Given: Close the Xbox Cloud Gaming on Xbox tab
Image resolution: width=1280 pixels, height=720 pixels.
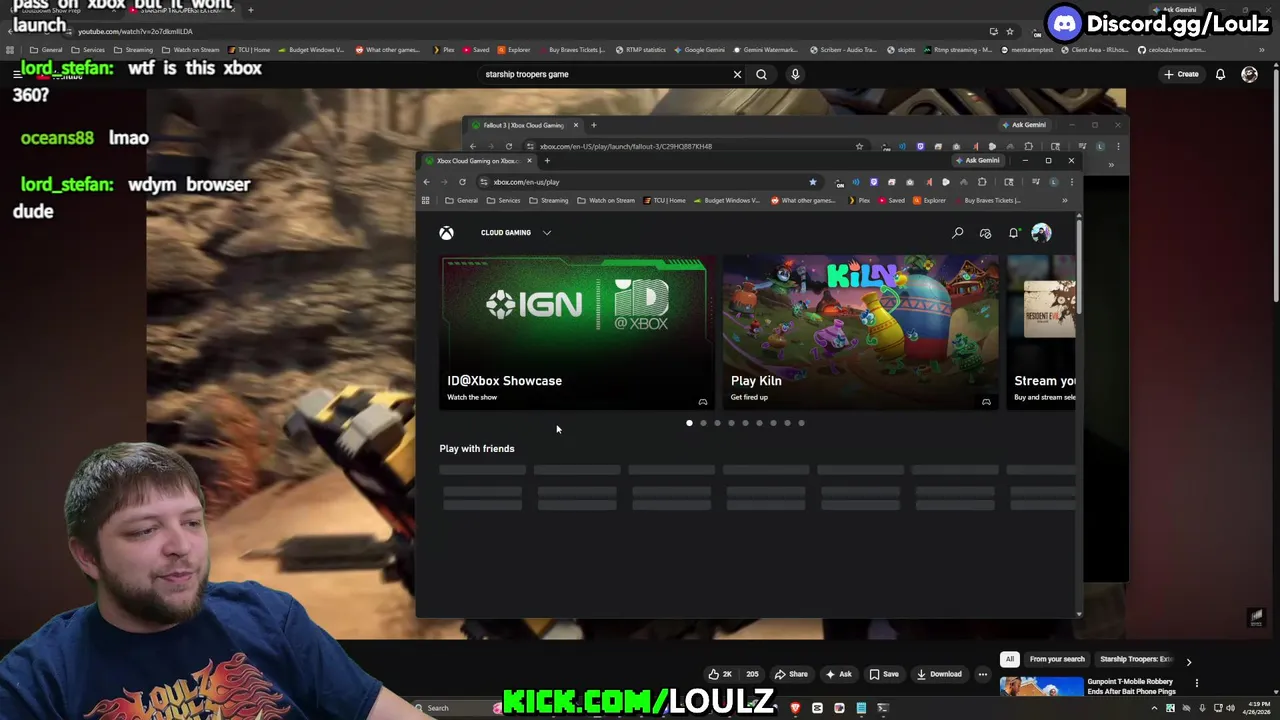Looking at the screenshot, I should pos(529,161).
